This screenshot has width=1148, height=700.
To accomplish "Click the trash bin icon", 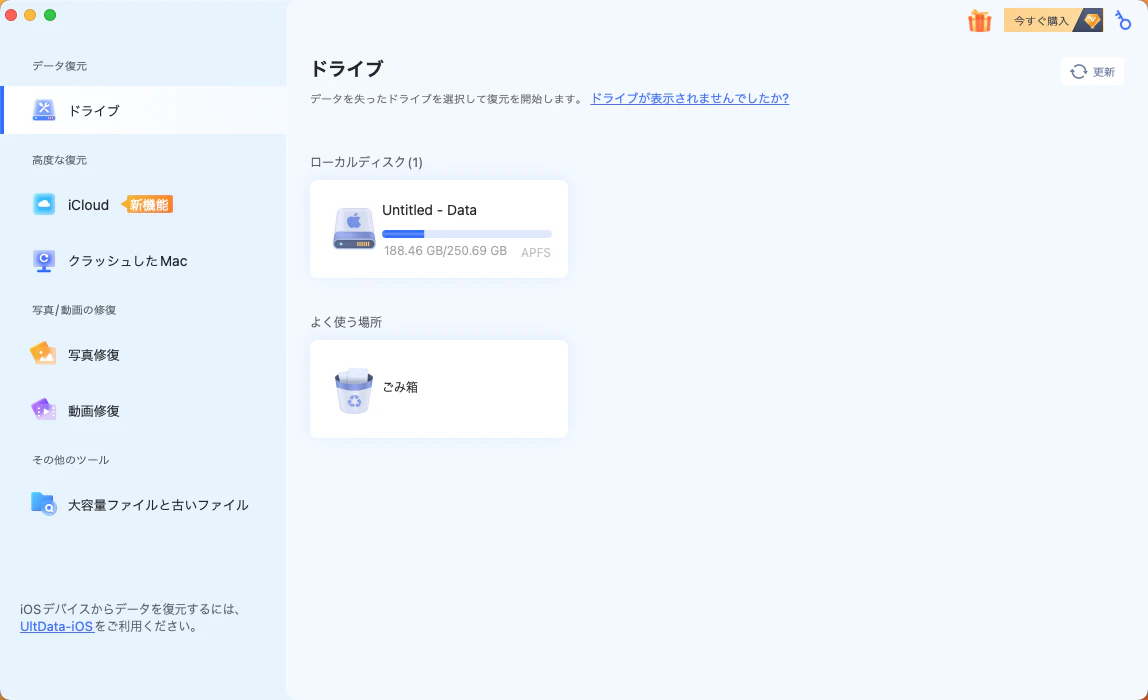I will click(354, 390).
